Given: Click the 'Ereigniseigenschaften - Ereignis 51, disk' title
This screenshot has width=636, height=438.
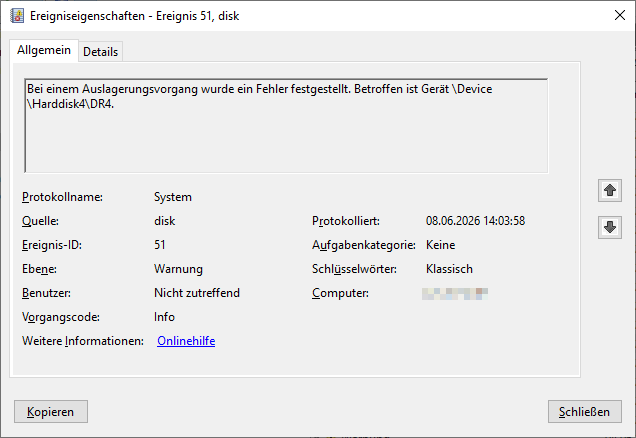Looking at the screenshot, I should (x=135, y=16).
